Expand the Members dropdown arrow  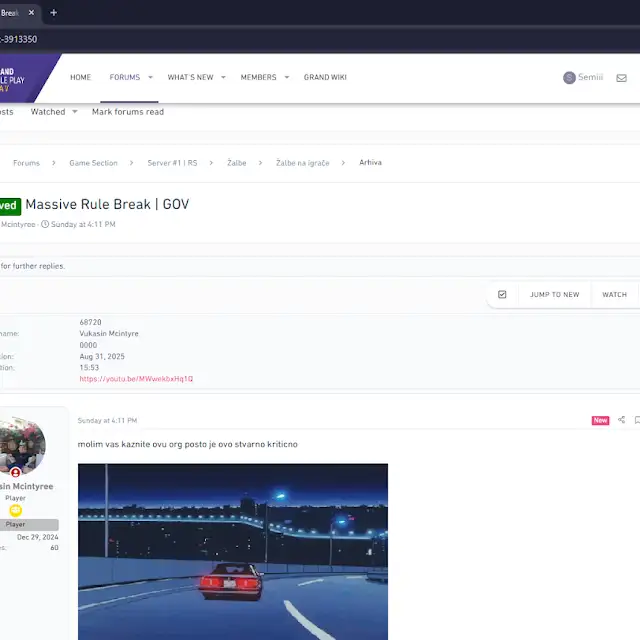287,78
